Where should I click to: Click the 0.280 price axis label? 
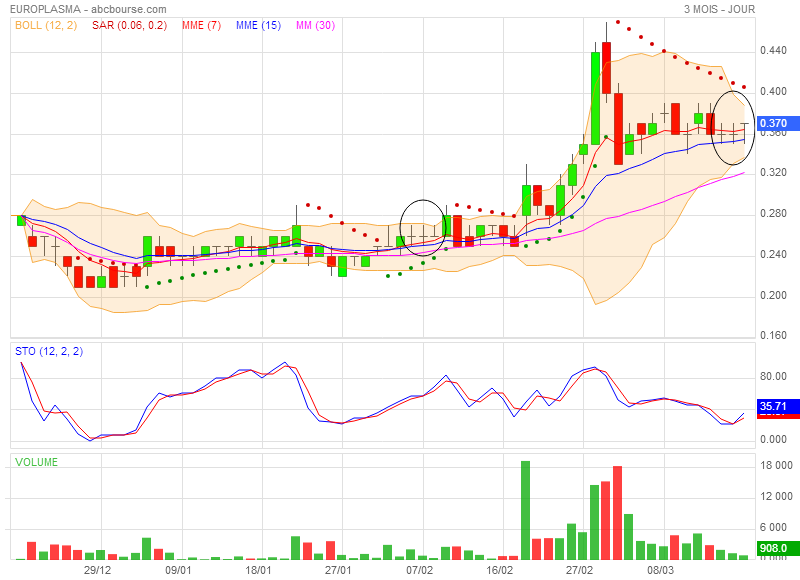click(773, 213)
